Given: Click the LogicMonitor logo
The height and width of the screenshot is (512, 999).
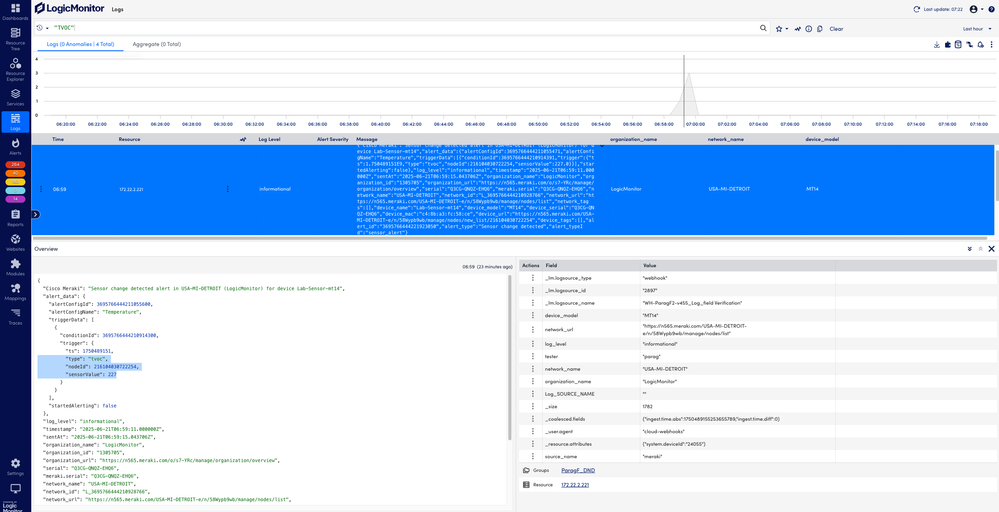Looking at the screenshot, I should [71, 8].
